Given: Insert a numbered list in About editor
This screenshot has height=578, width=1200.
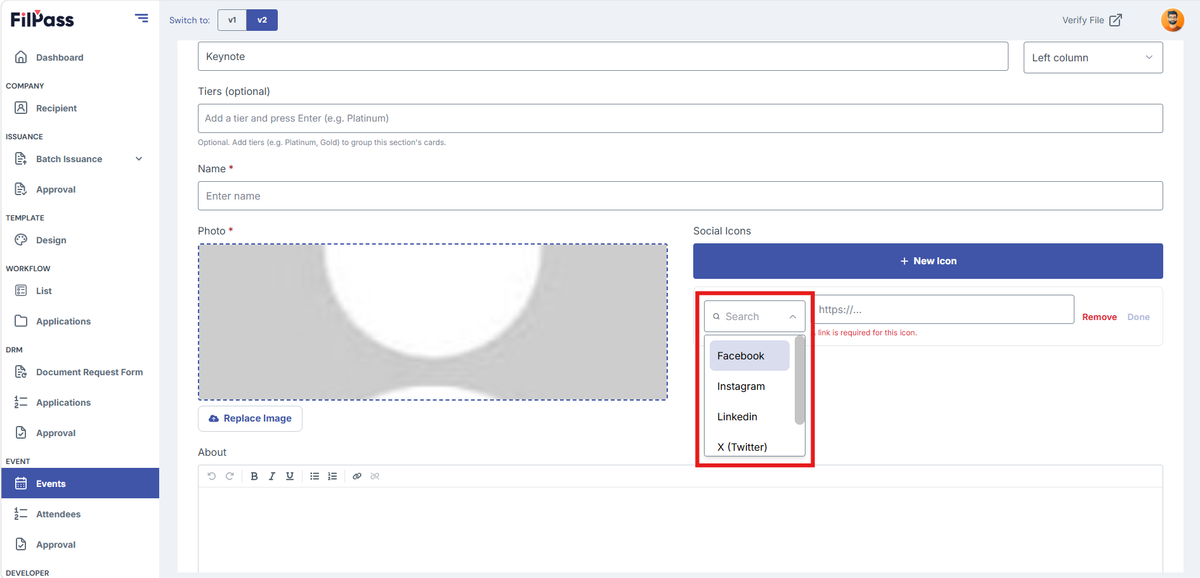Looking at the screenshot, I should coord(333,476).
